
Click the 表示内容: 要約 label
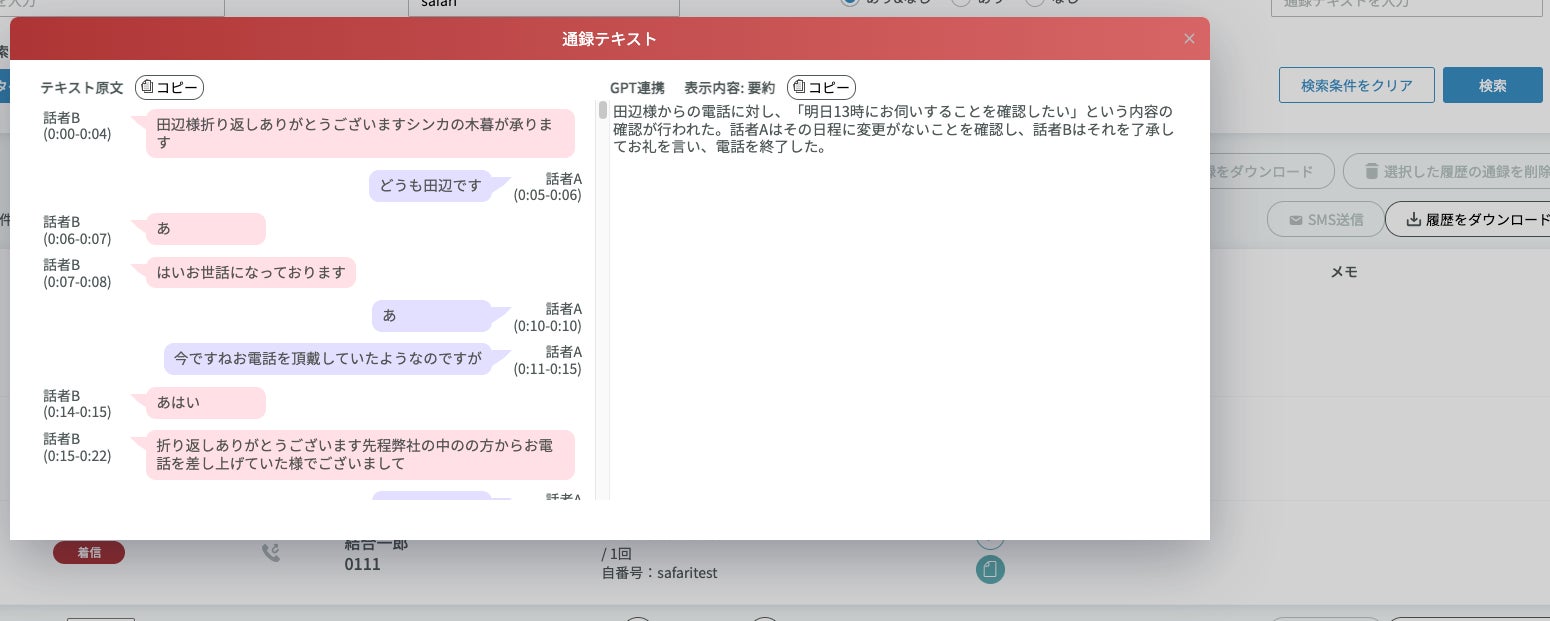(x=730, y=87)
